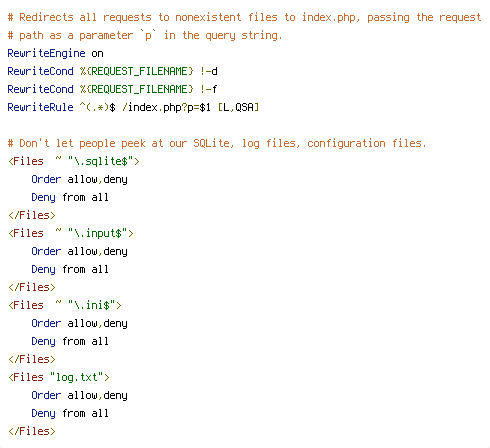Click the comment about SQLite and log files
The width and height of the screenshot is (490, 448).
[x=217, y=143]
